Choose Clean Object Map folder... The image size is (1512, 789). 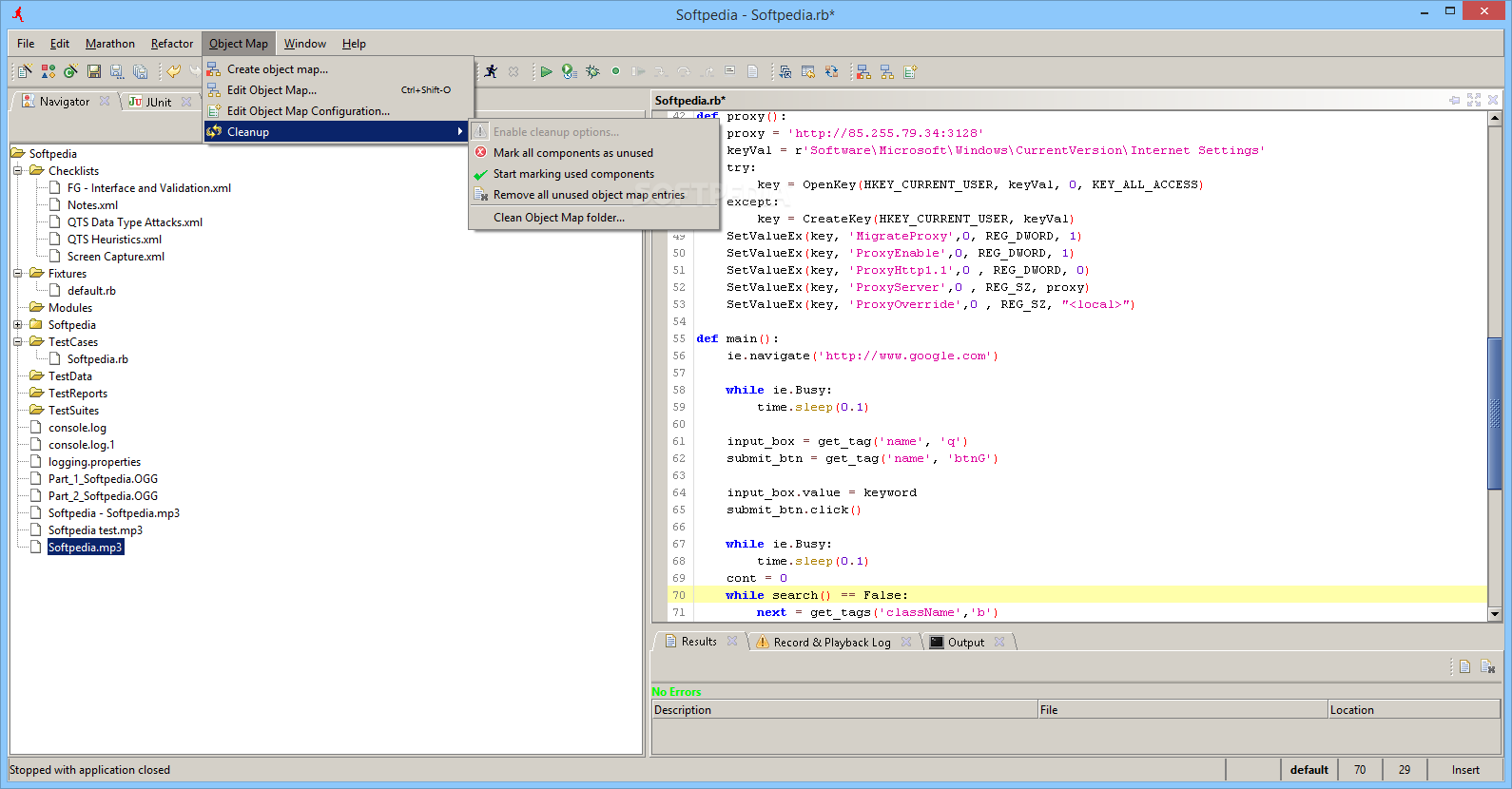pos(593,218)
